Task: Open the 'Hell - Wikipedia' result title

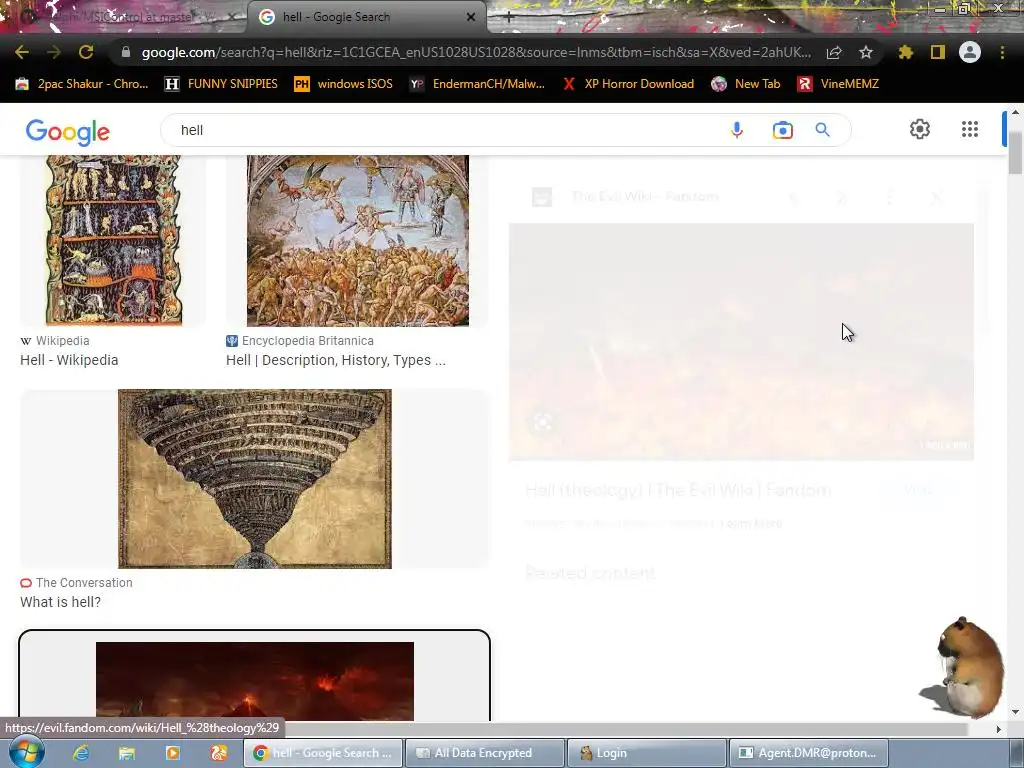Action: pyautogui.click(x=69, y=360)
